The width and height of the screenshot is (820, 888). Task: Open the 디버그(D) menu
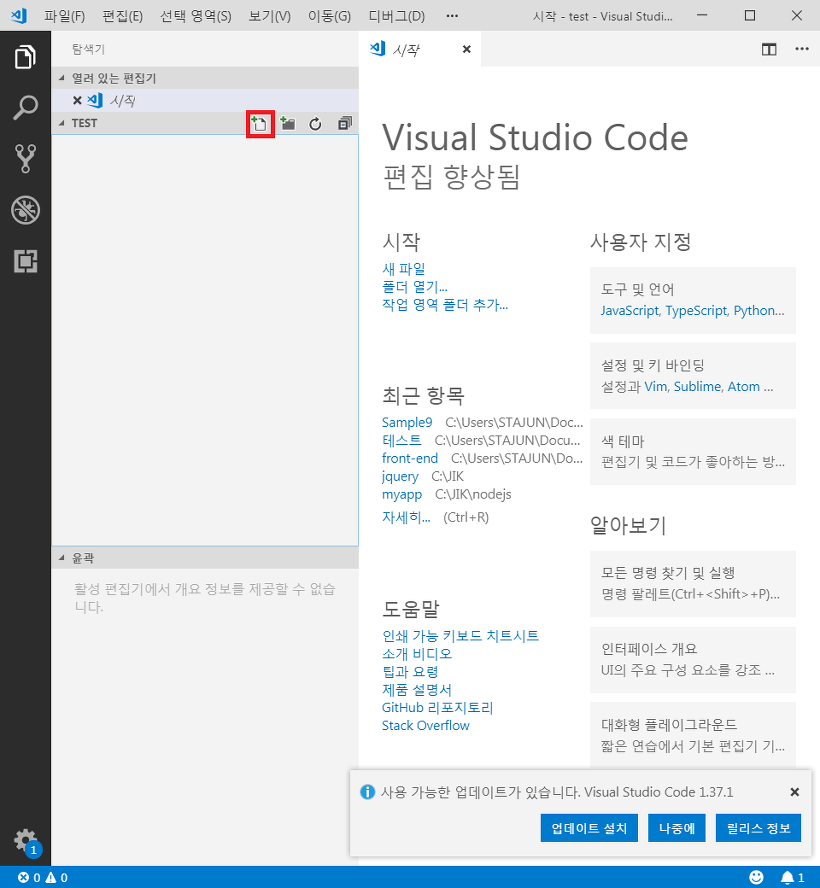pos(396,16)
